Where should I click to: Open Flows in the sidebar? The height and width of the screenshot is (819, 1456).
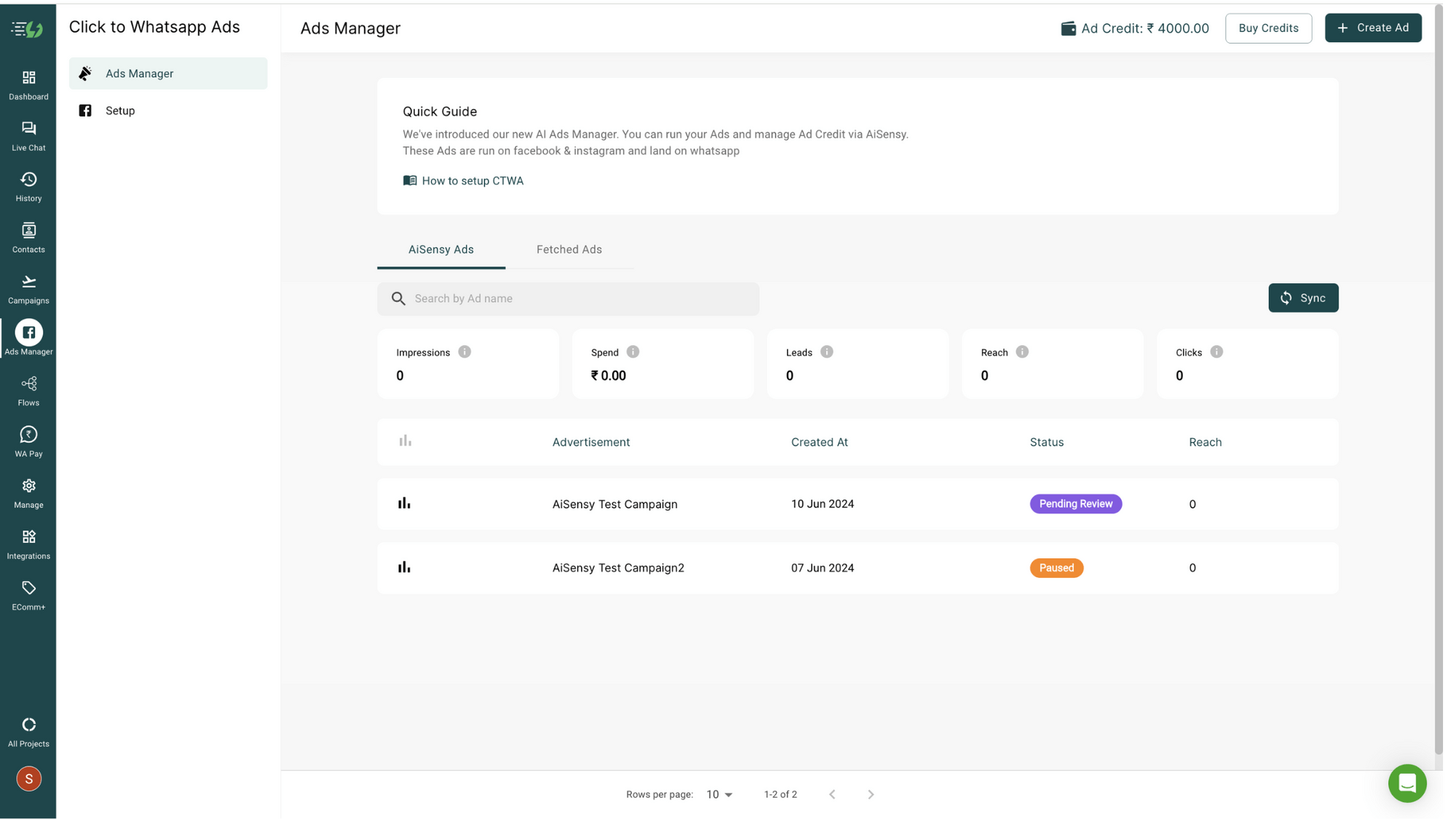tap(28, 391)
